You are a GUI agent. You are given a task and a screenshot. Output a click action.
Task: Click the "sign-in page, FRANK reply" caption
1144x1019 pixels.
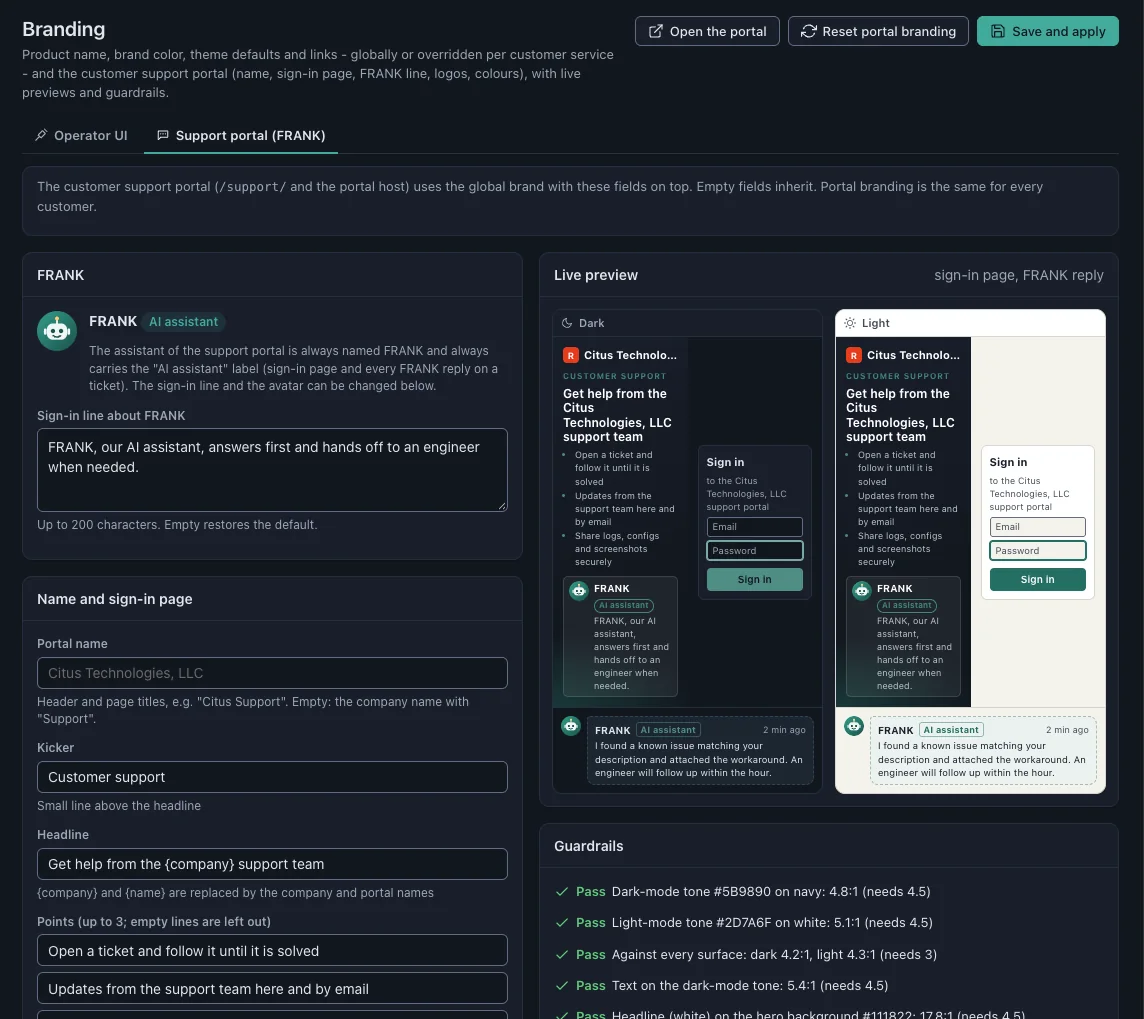tap(1019, 275)
